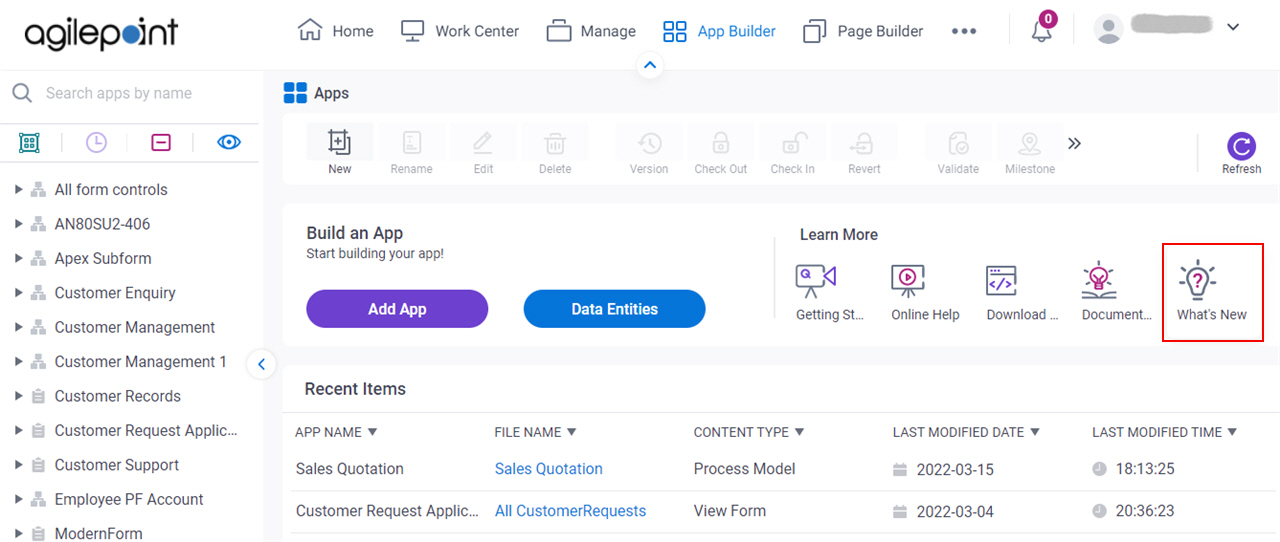Click the Validate toolbar icon
Image resolution: width=1280 pixels, height=542 pixels.
(x=958, y=143)
